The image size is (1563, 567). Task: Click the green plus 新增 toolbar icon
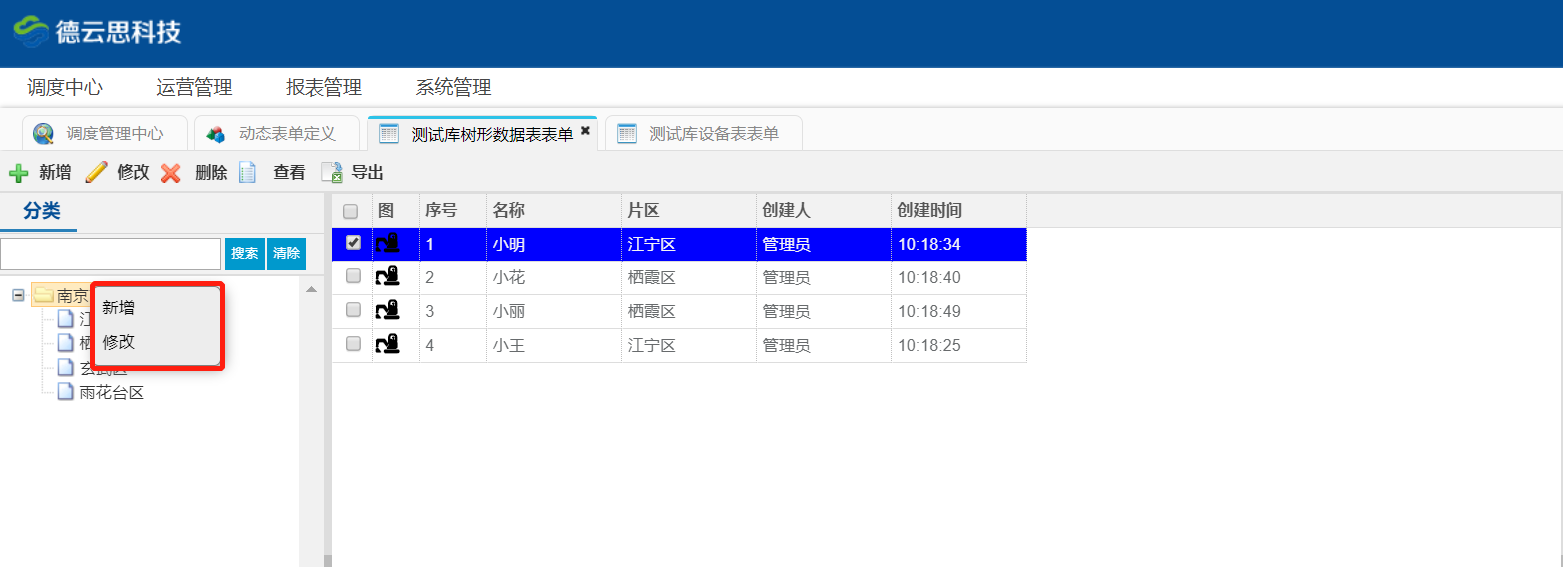(18, 173)
